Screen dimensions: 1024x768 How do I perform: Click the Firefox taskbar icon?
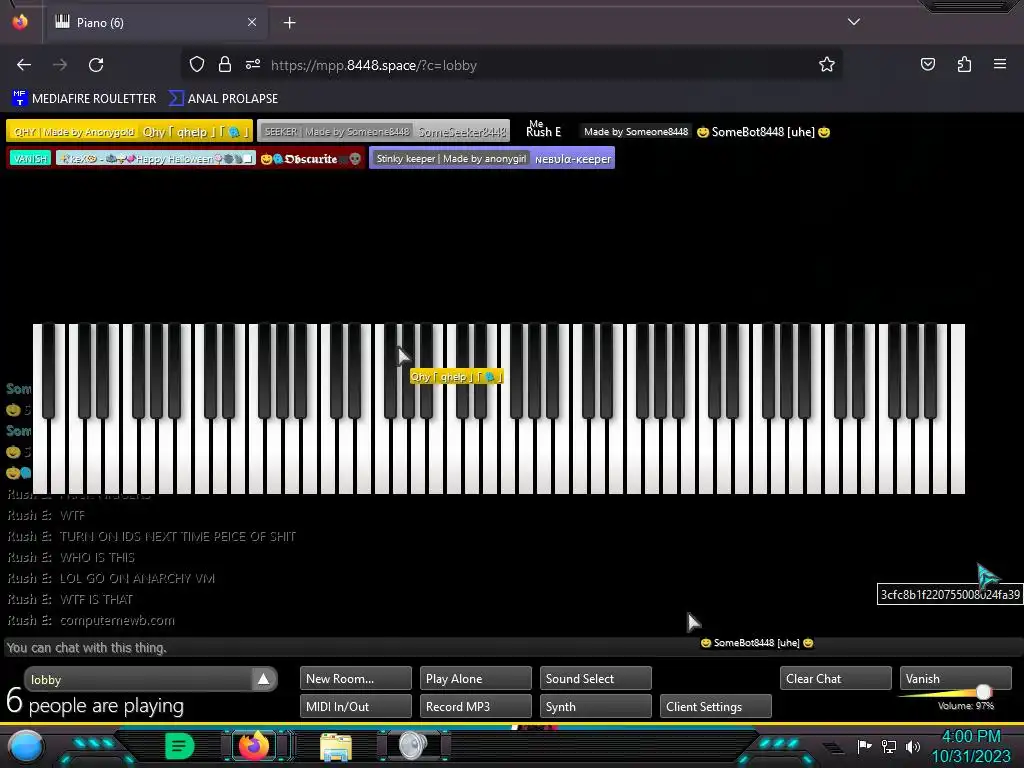(x=254, y=746)
